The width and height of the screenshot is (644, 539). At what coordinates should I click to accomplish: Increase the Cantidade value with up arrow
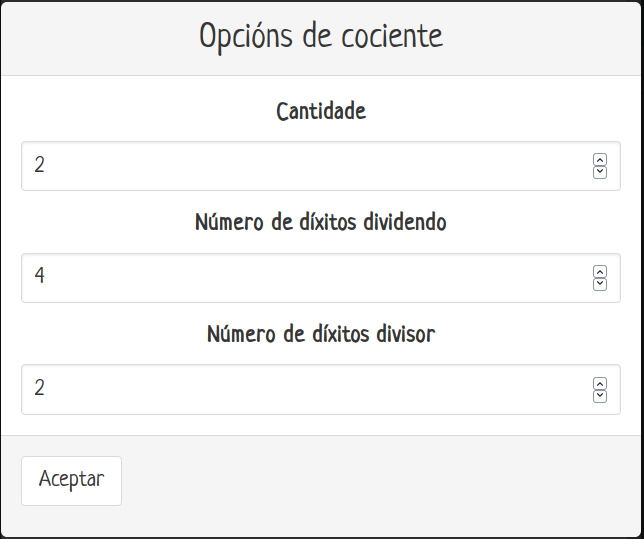point(600,160)
